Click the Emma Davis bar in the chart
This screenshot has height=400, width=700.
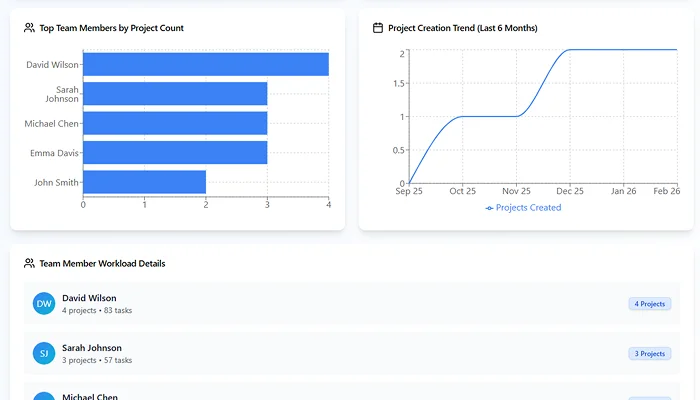tap(175, 152)
